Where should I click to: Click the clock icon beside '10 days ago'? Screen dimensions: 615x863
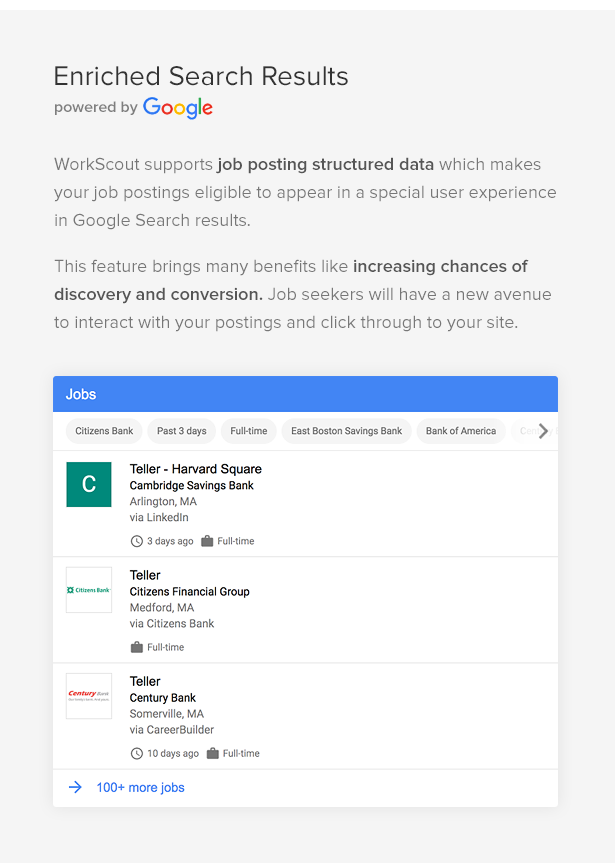[137, 753]
